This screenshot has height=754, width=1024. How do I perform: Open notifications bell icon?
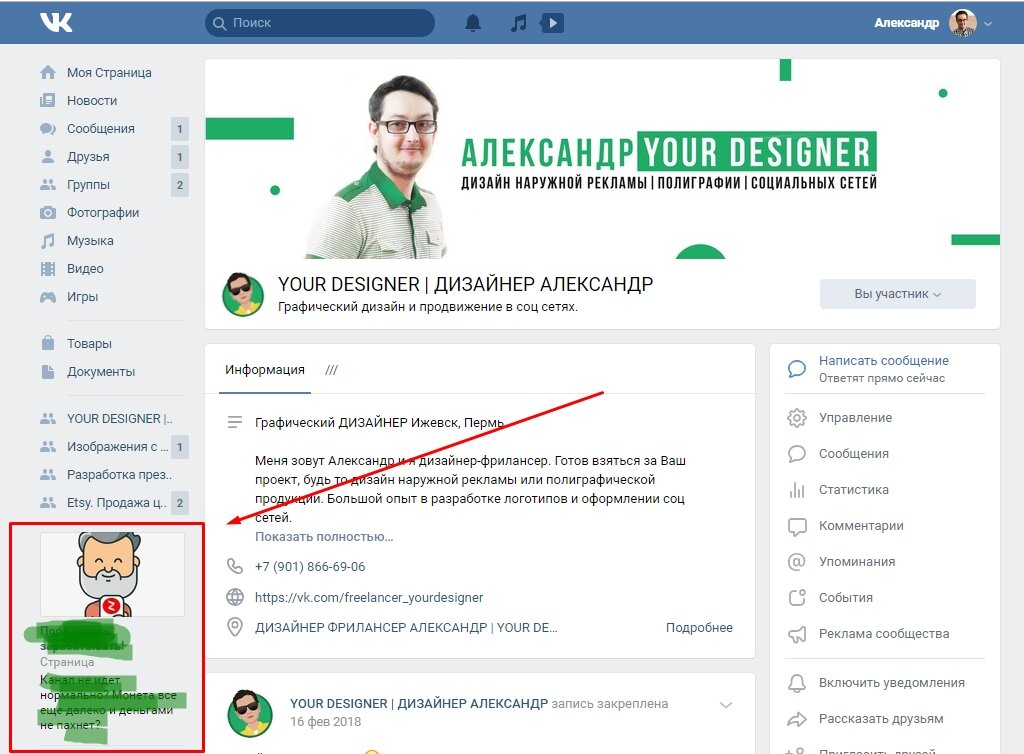(x=473, y=23)
